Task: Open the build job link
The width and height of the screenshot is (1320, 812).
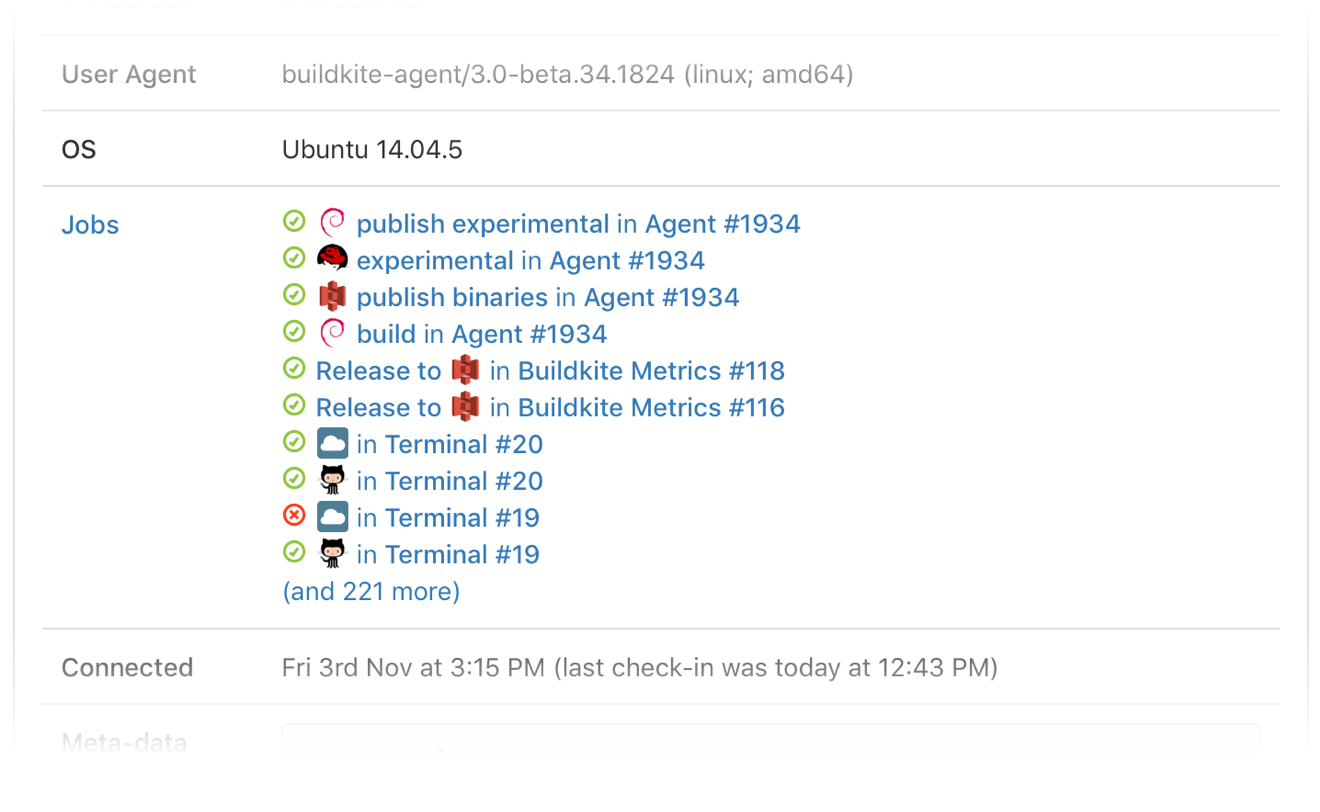Action: tap(386, 334)
